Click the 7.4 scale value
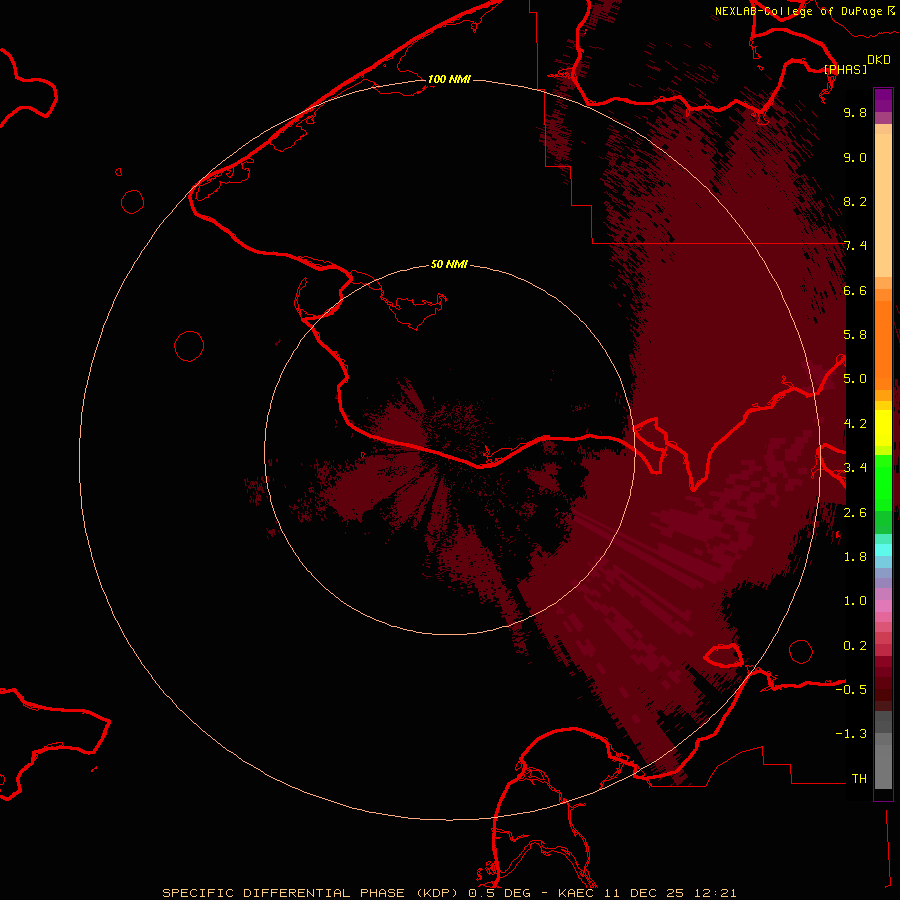Screen dimensions: 900x900 (x=855, y=246)
